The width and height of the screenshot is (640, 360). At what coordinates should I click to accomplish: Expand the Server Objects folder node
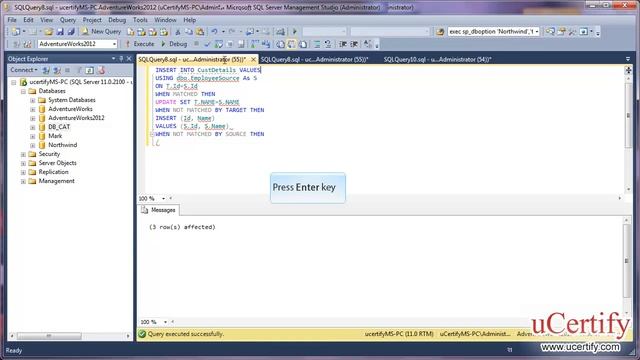(23, 163)
